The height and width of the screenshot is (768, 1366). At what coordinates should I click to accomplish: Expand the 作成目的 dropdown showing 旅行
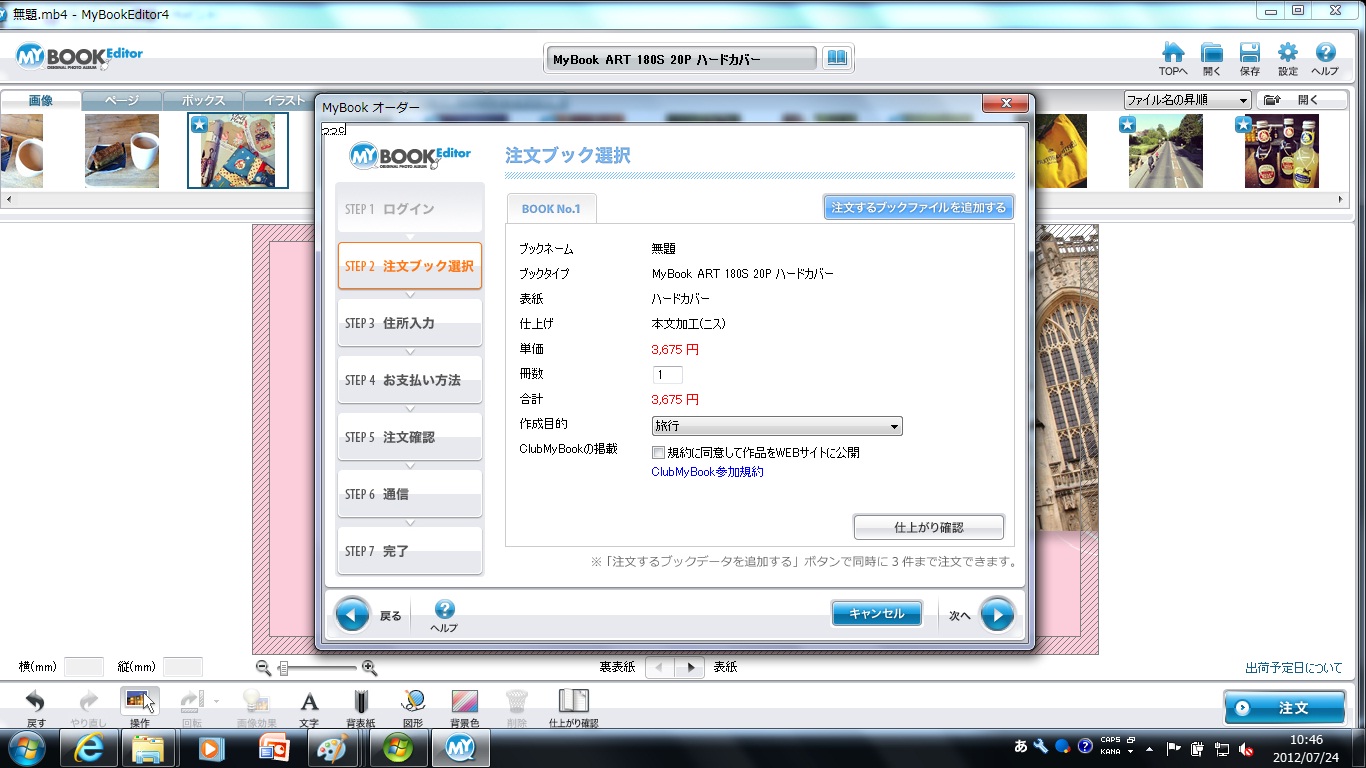click(776, 426)
